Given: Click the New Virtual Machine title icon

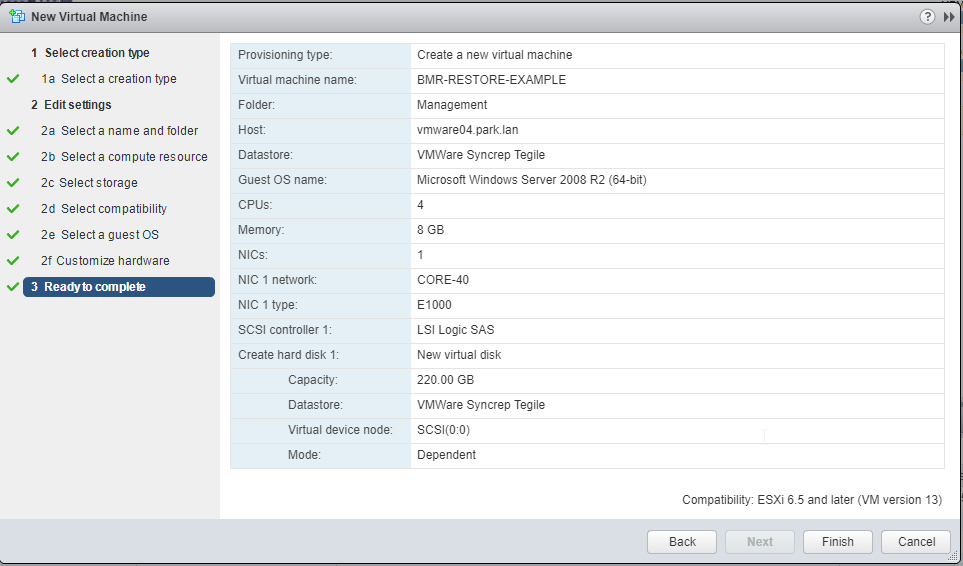Looking at the screenshot, I should [x=17, y=17].
